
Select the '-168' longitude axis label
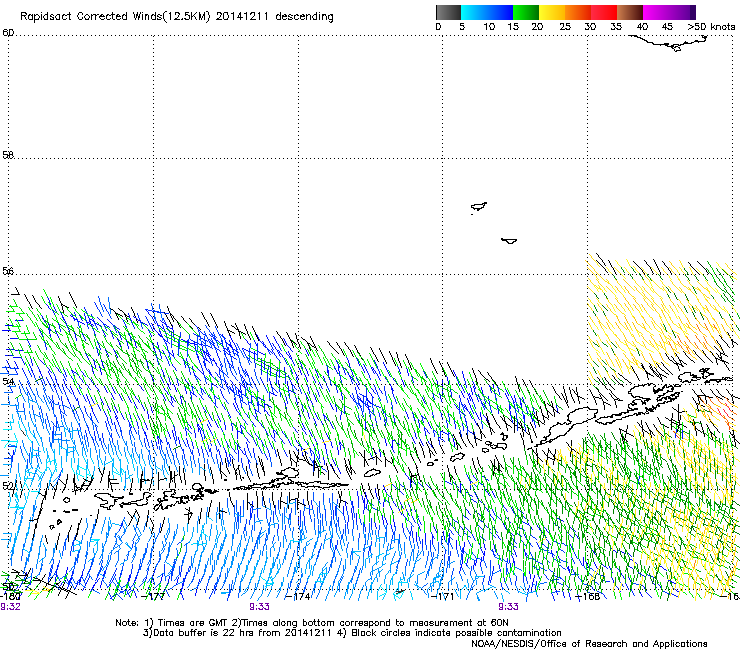coord(588,597)
